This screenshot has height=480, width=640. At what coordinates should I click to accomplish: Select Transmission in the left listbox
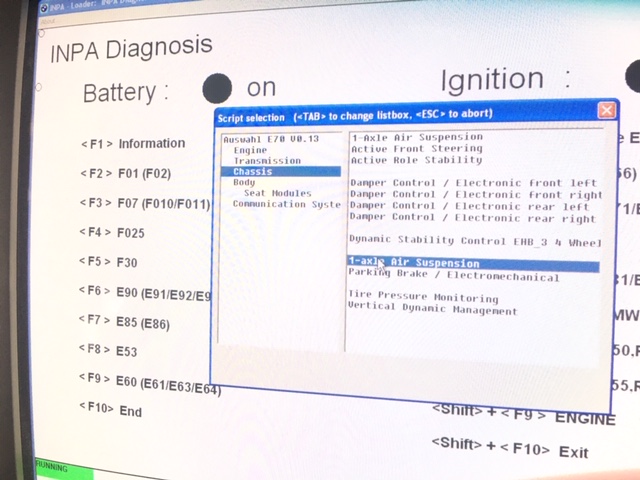[267, 161]
